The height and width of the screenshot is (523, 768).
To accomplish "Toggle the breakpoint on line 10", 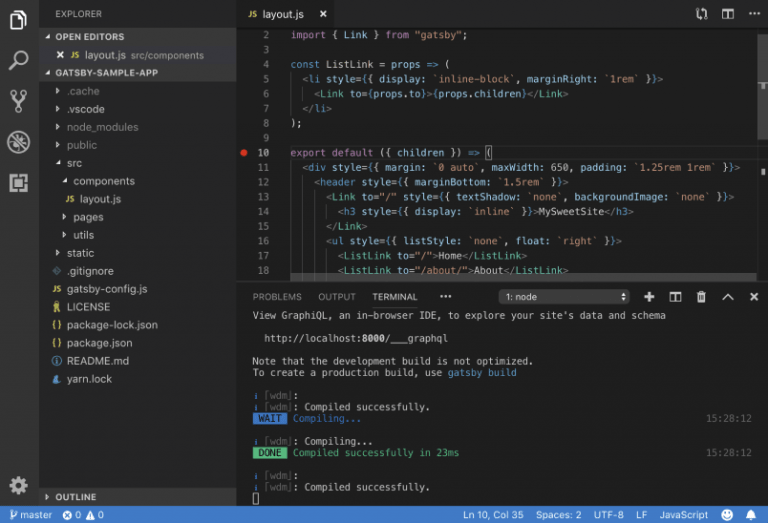I will [244, 153].
